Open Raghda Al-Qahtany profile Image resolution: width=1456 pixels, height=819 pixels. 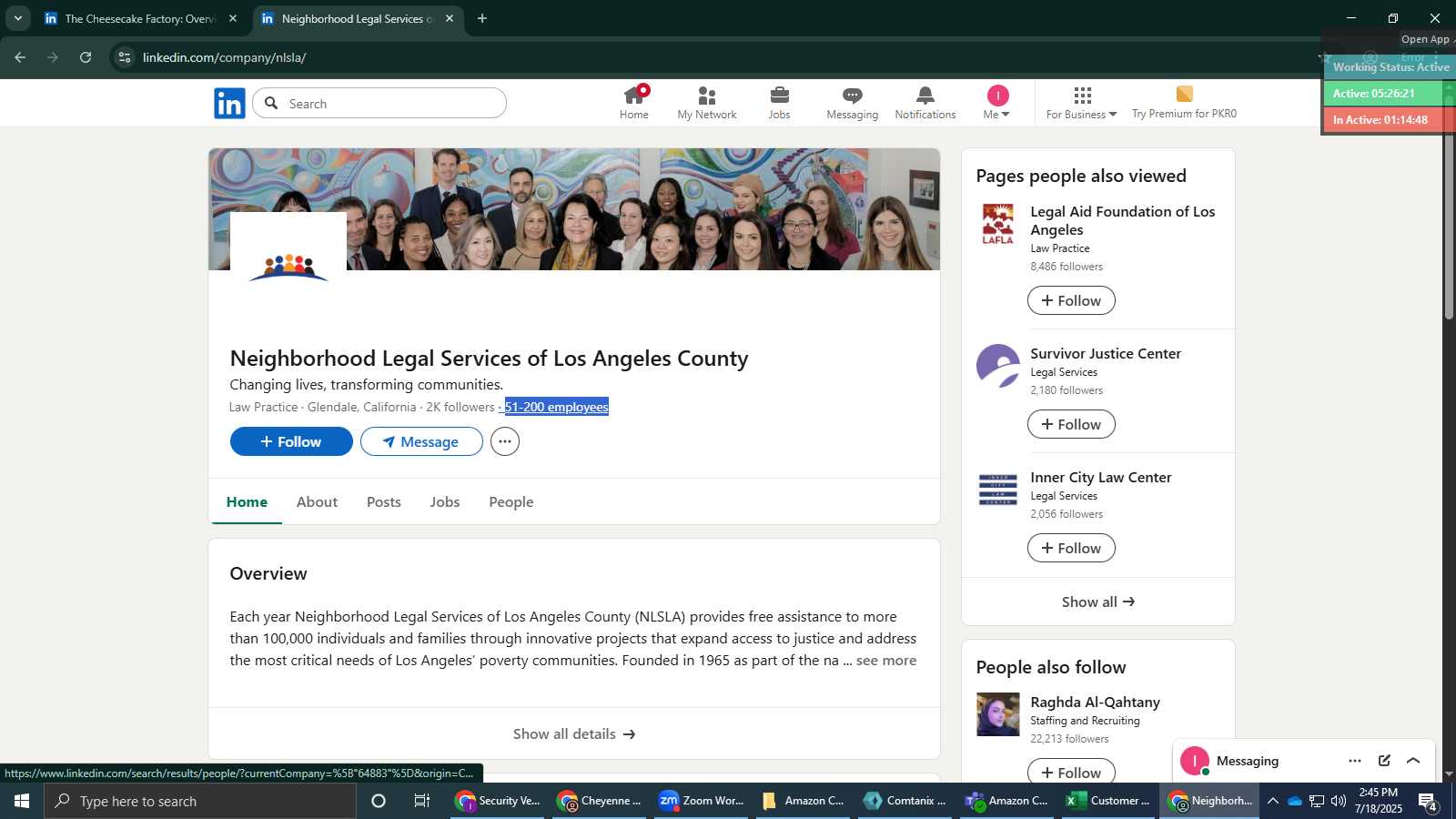click(1095, 702)
